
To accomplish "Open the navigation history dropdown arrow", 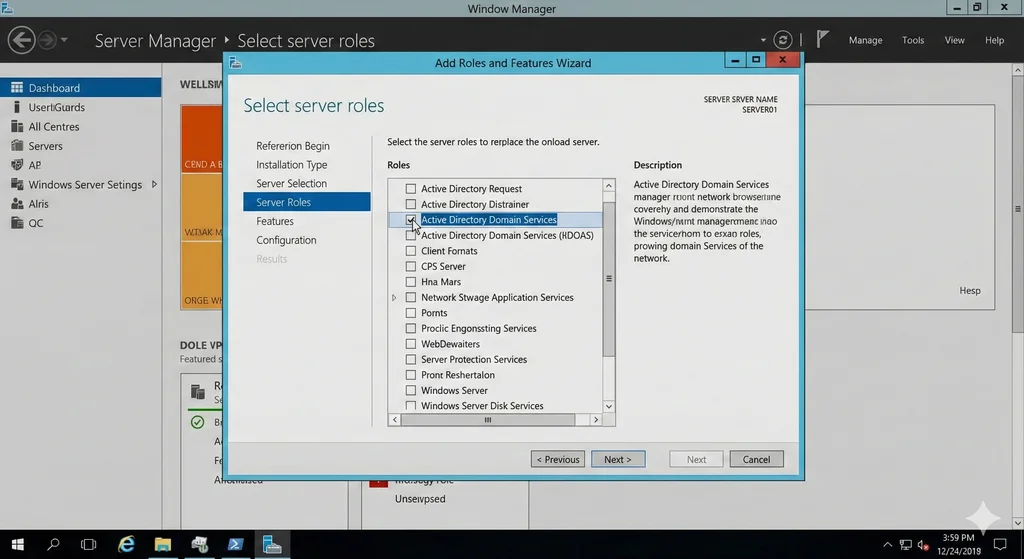I will coord(64,40).
